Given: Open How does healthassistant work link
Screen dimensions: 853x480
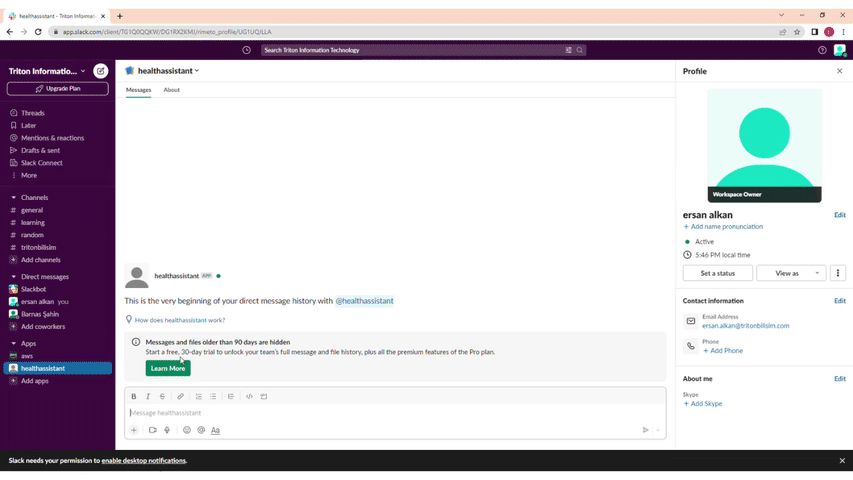Looking at the screenshot, I should (180, 320).
